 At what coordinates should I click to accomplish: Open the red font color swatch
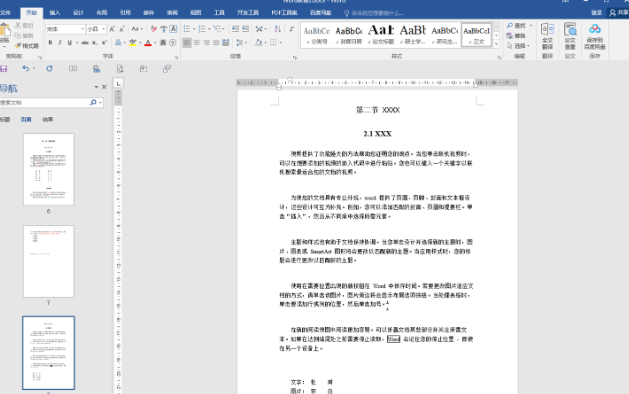pyautogui.click(x=148, y=43)
